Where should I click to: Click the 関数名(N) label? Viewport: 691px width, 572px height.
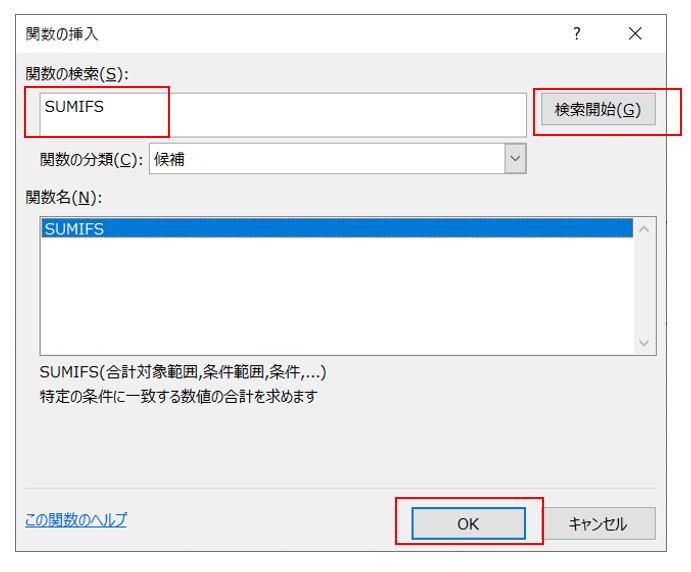click(64, 197)
